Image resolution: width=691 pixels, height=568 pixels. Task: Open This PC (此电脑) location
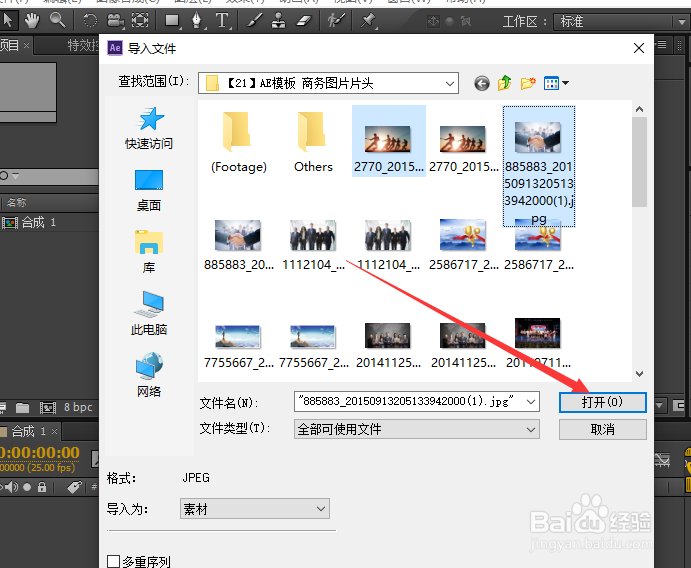pyautogui.click(x=149, y=314)
